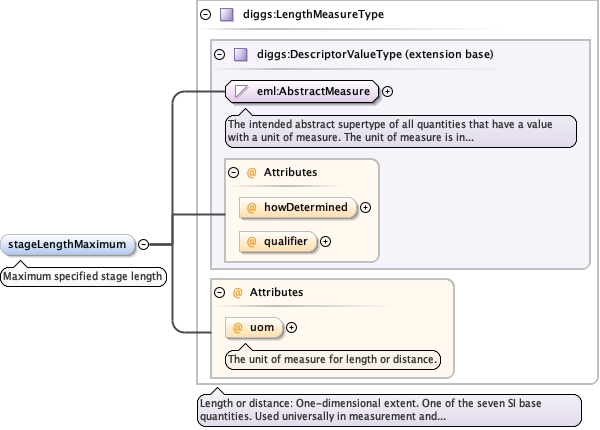
Task: Collapse the inner Attributes group
Action: 234,172
